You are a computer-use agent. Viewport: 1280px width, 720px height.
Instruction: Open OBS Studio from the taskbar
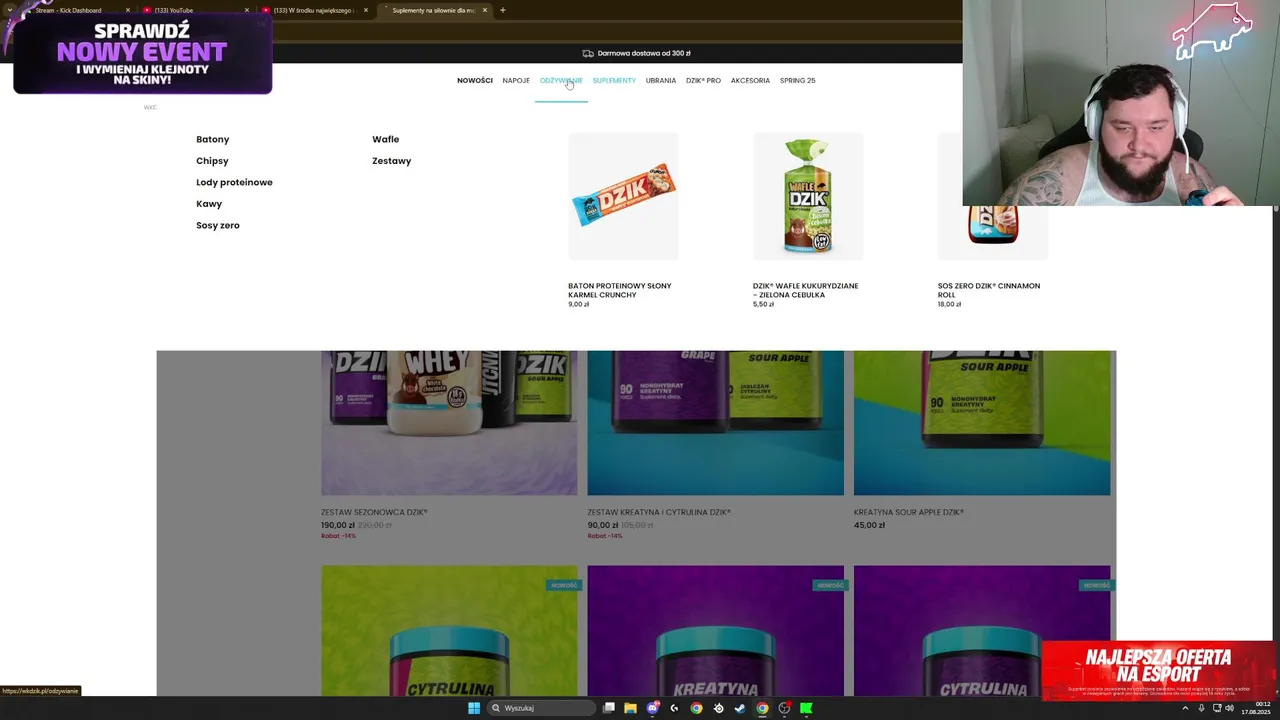784,708
